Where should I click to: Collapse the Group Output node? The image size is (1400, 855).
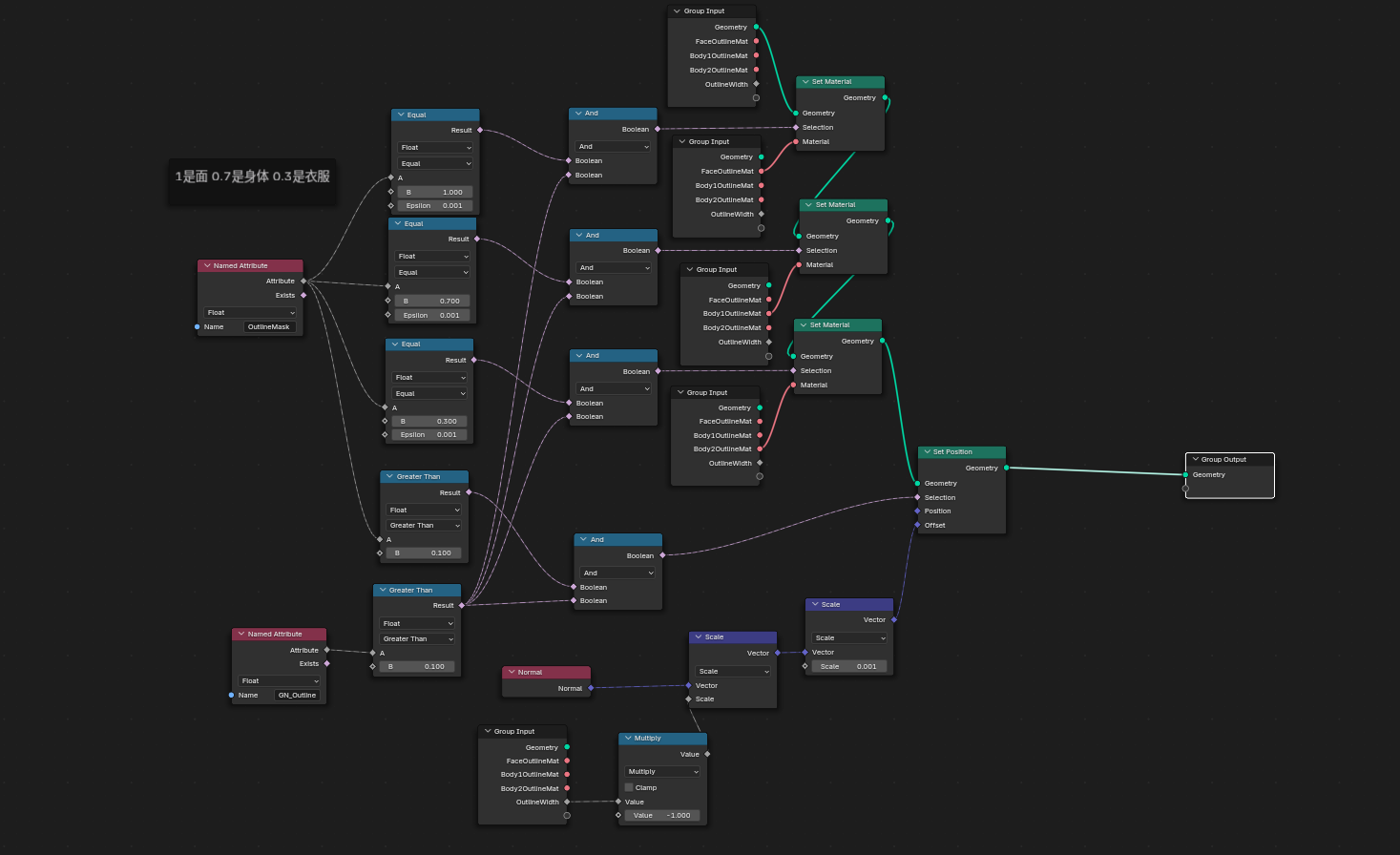click(1195, 459)
